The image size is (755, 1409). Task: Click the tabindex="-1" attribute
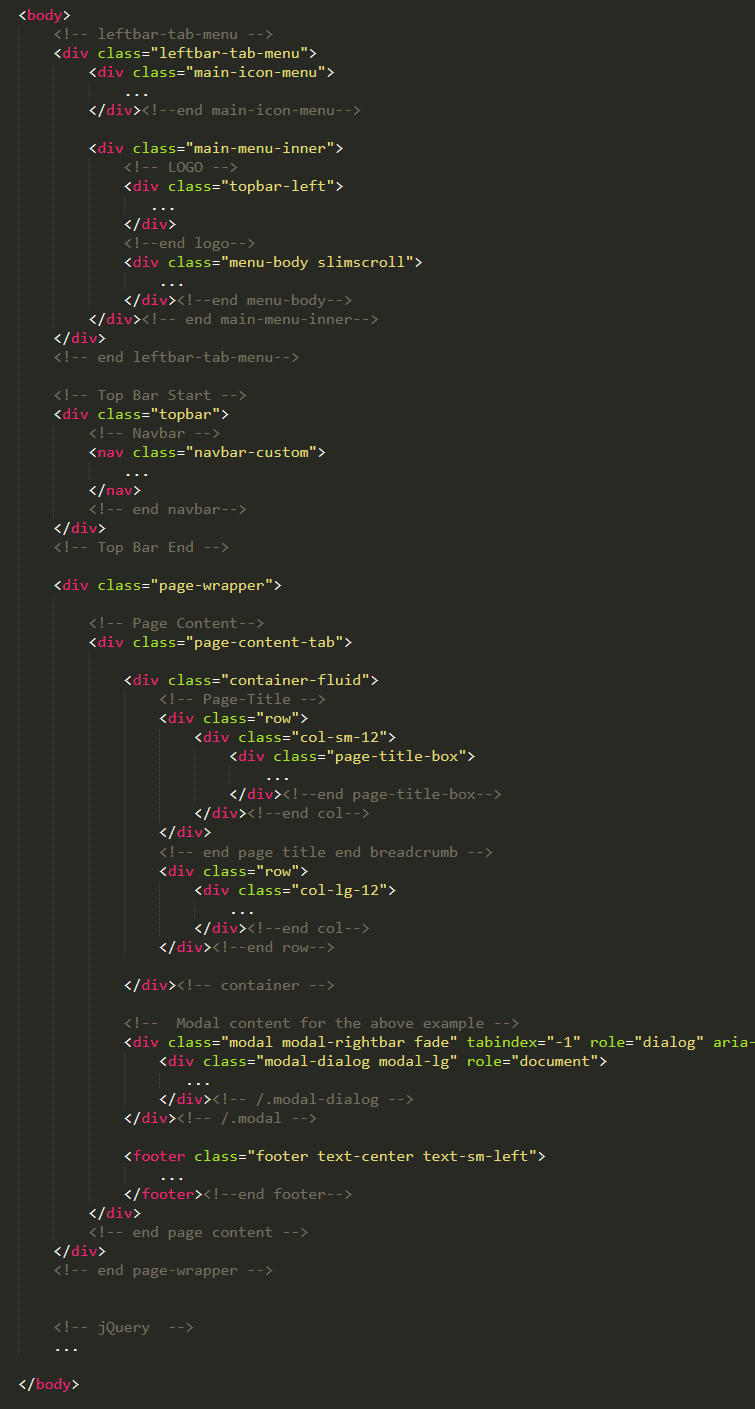(523, 1042)
